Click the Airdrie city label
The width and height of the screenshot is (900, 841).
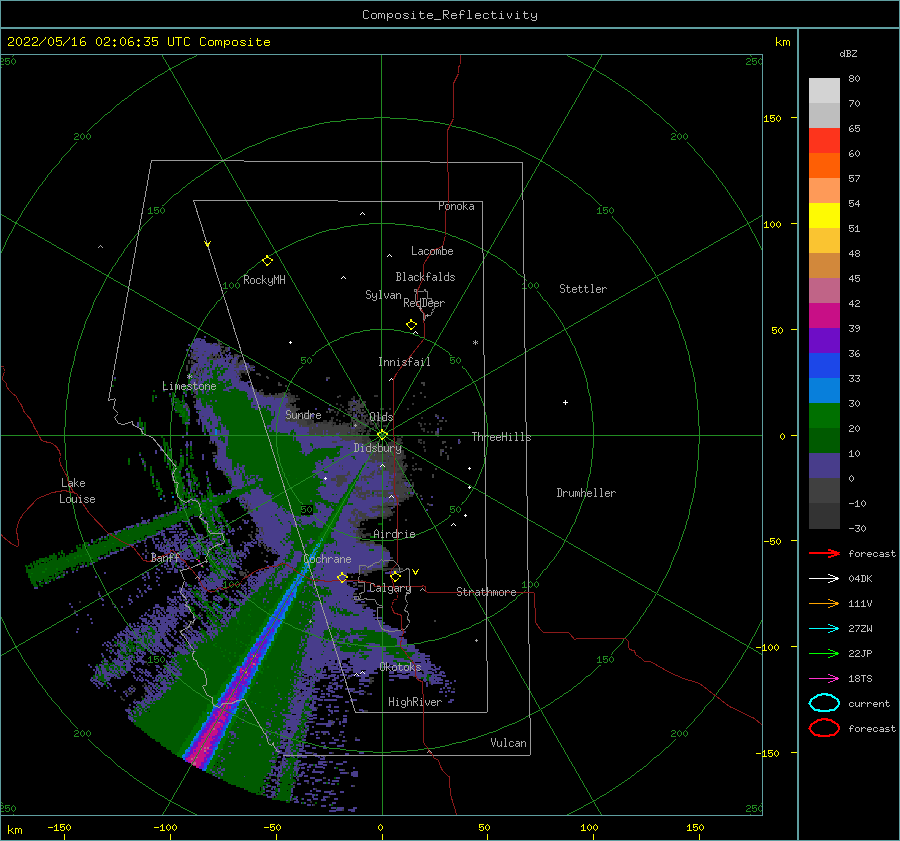(x=394, y=534)
